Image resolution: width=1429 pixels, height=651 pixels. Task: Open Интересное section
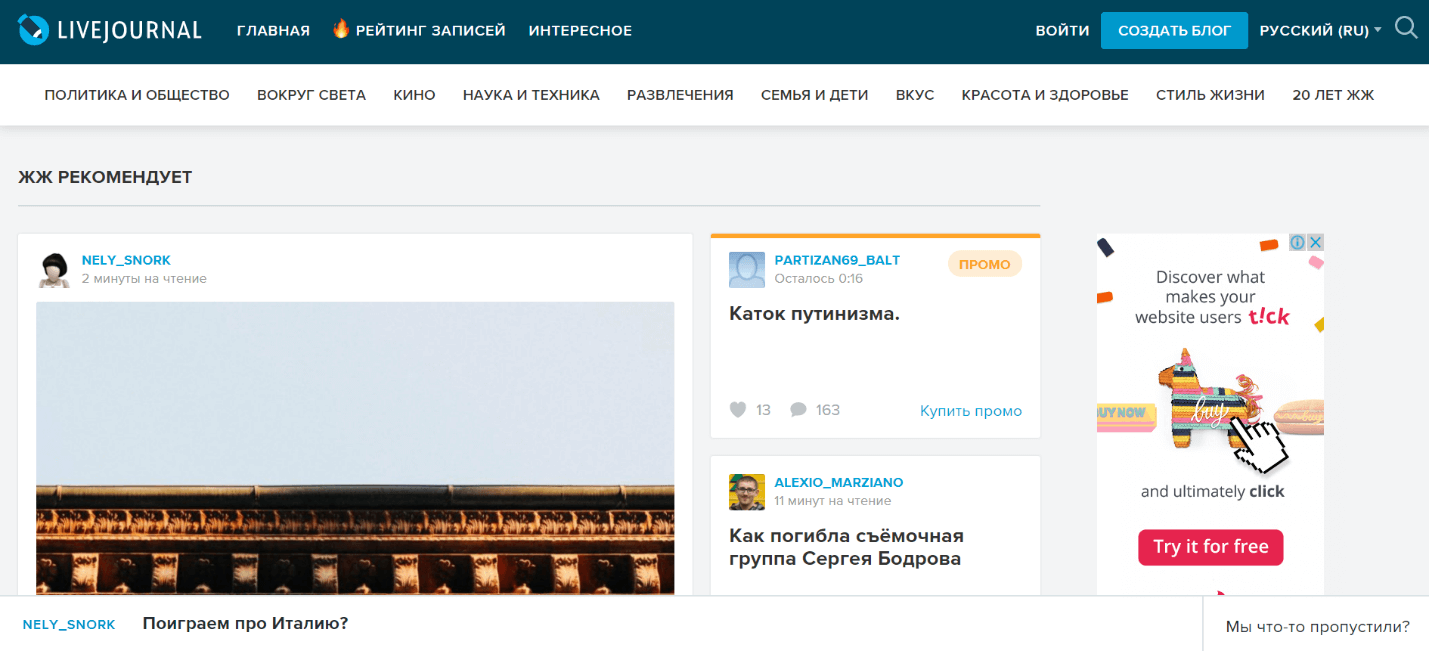(580, 31)
